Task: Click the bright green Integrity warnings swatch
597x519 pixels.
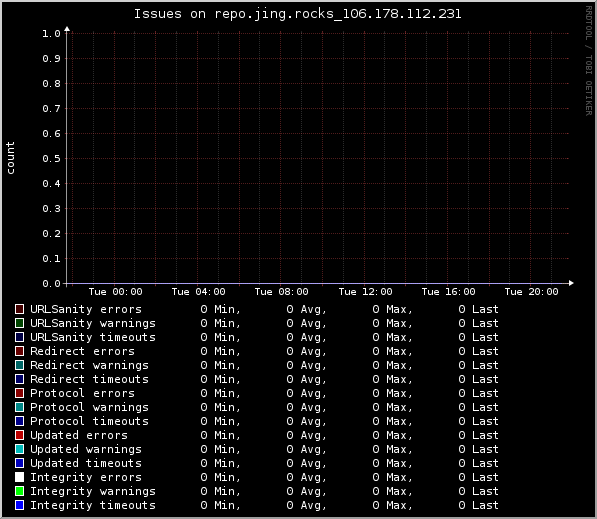Action: tap(19, 491)
